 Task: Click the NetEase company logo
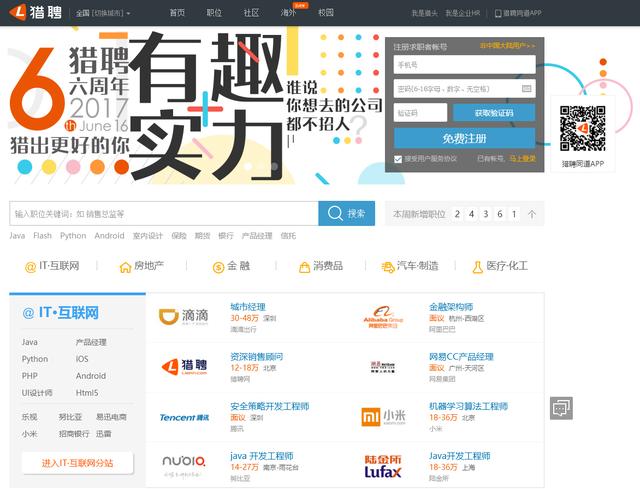pyautogui.click(x=382, y=367)
